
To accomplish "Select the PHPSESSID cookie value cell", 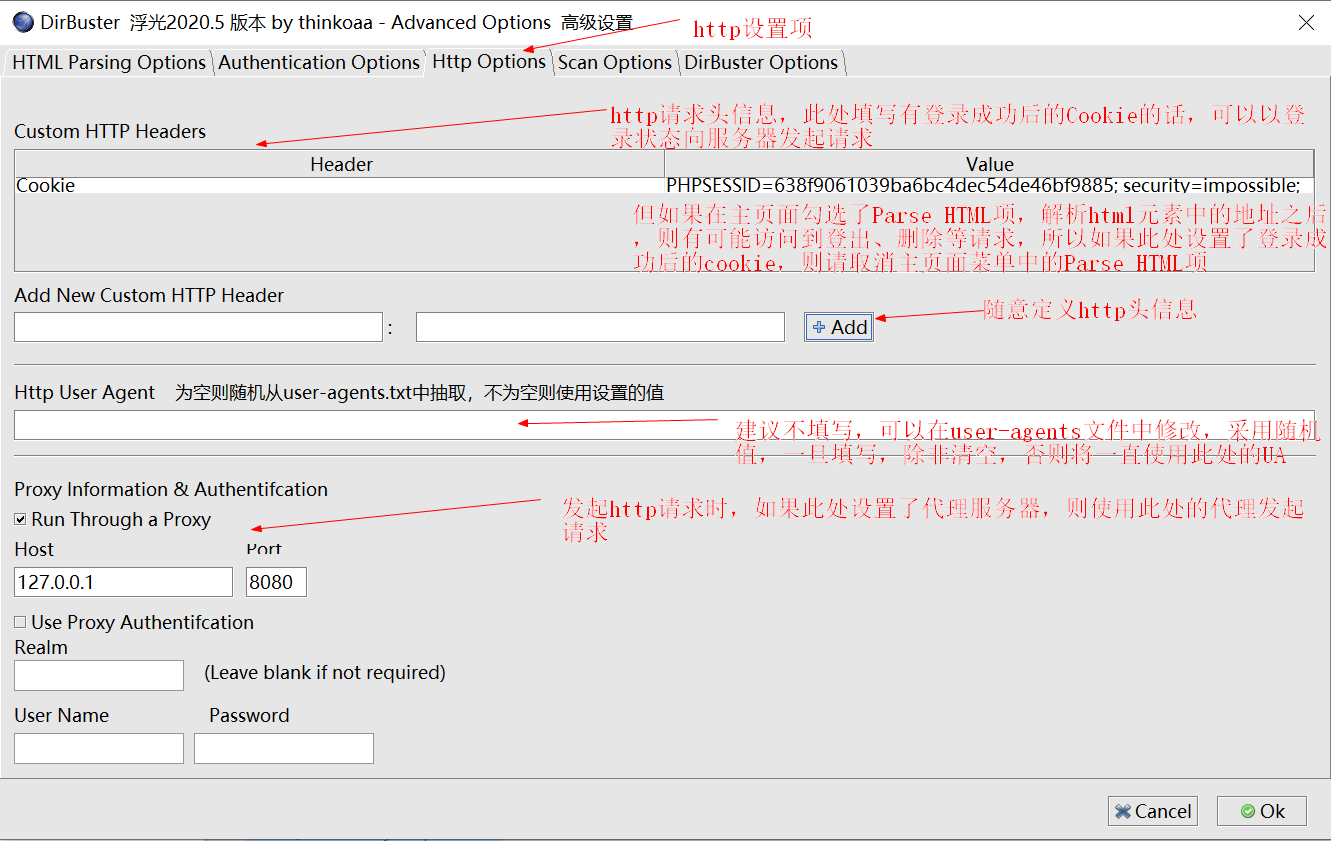I will click(989, 185).
